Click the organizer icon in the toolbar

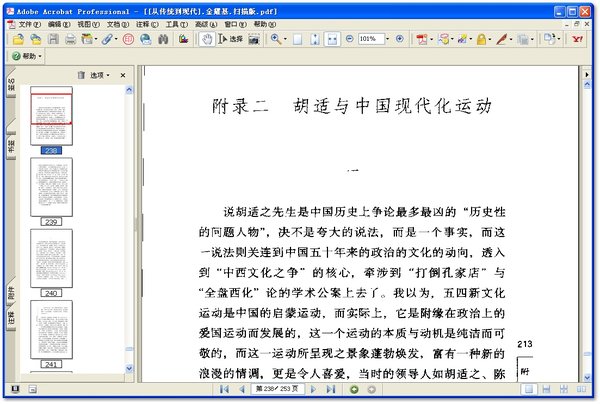(87, 39)
